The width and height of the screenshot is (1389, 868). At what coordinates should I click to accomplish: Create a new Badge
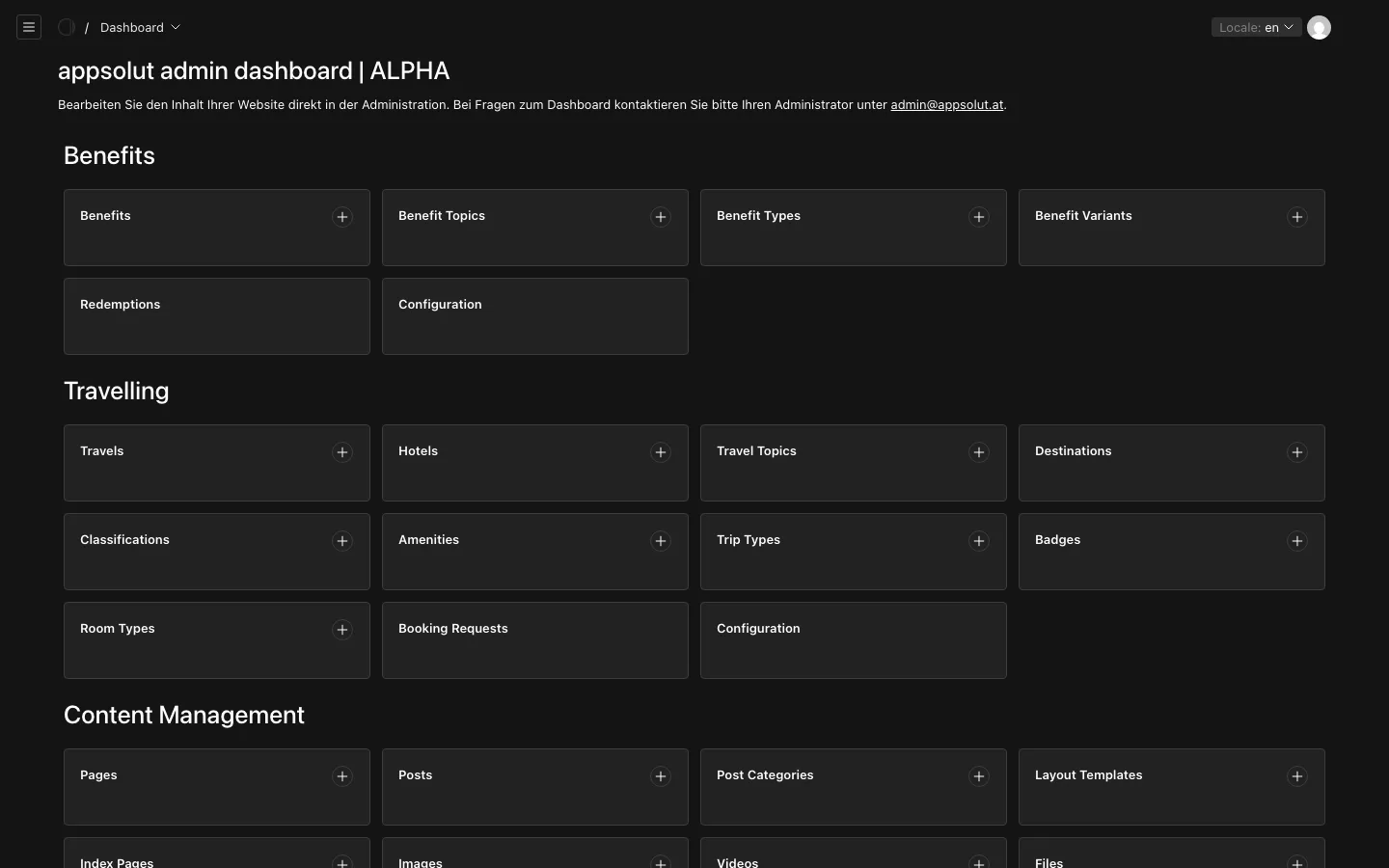(x=1297, y=541)
